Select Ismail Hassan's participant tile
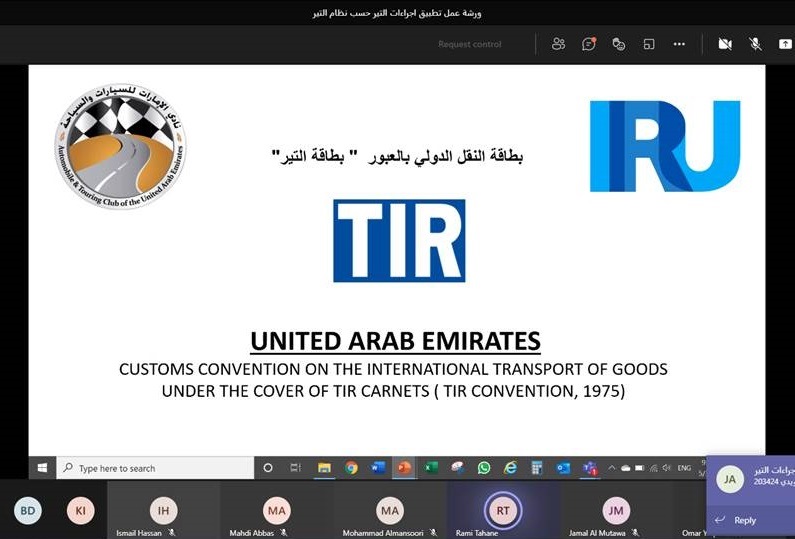795x539 pixels. coord(163,510)
